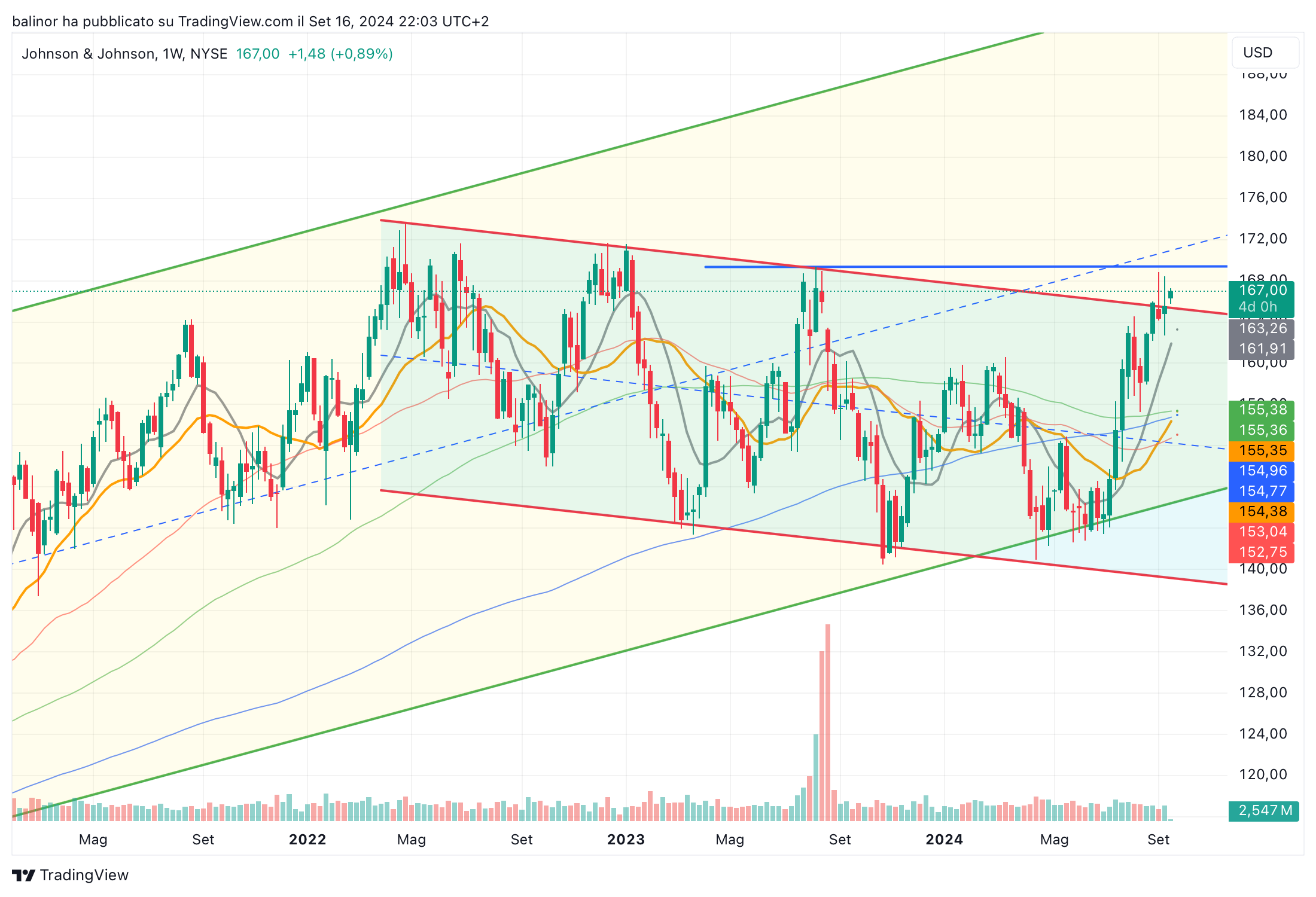
Task: Click the green 155,36 indicator label
Action: click(x=1262, y=430)
